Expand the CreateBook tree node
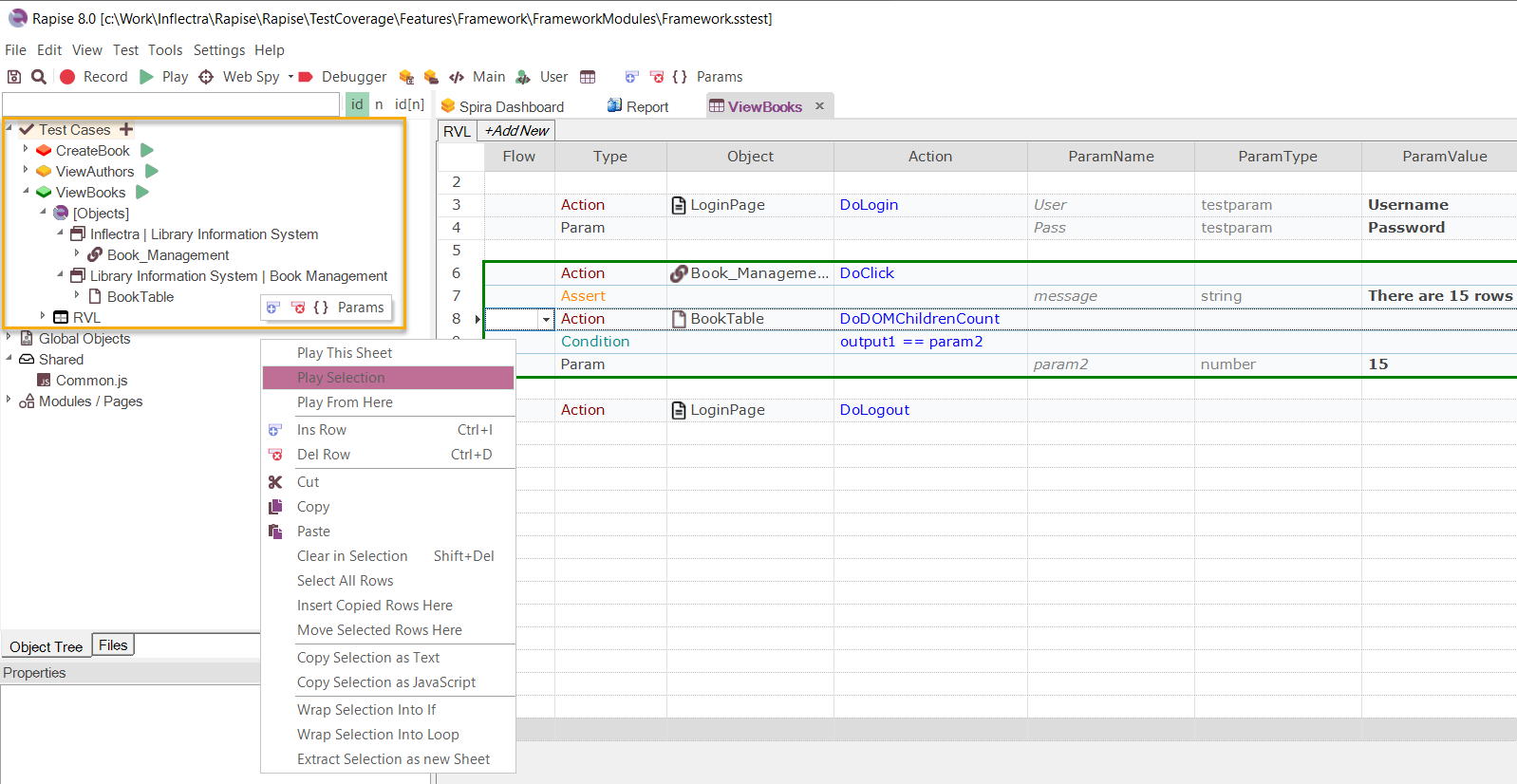 click(26, 149)
